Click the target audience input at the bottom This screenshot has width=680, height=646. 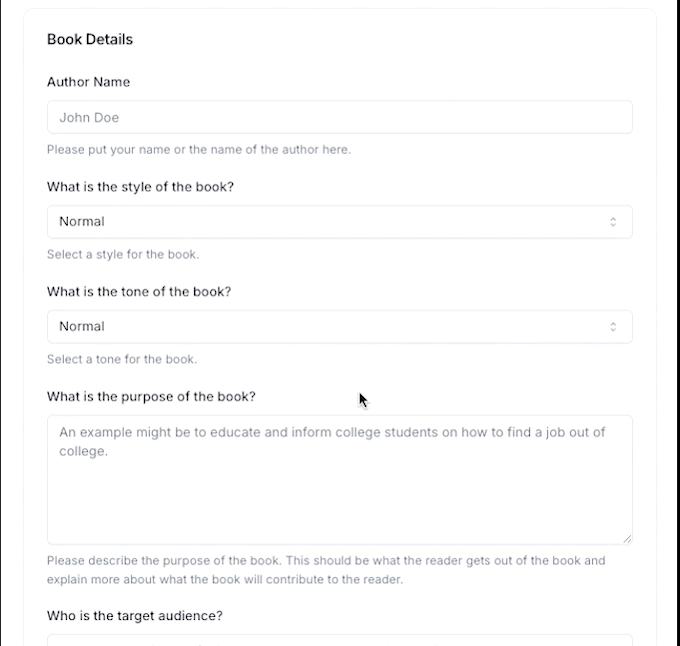coord(339,640)
